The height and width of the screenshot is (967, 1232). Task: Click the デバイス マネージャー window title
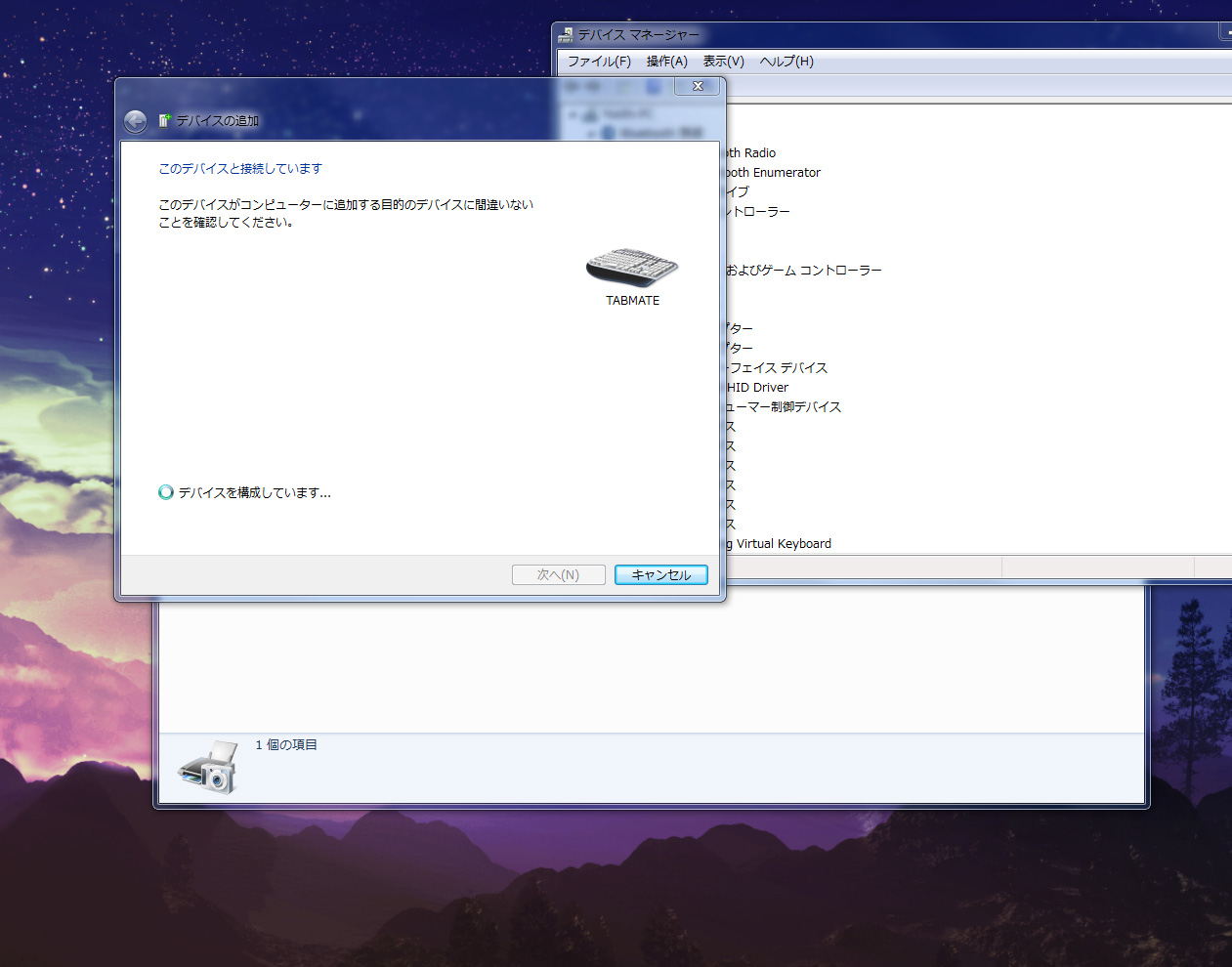(x=639, y=34)
